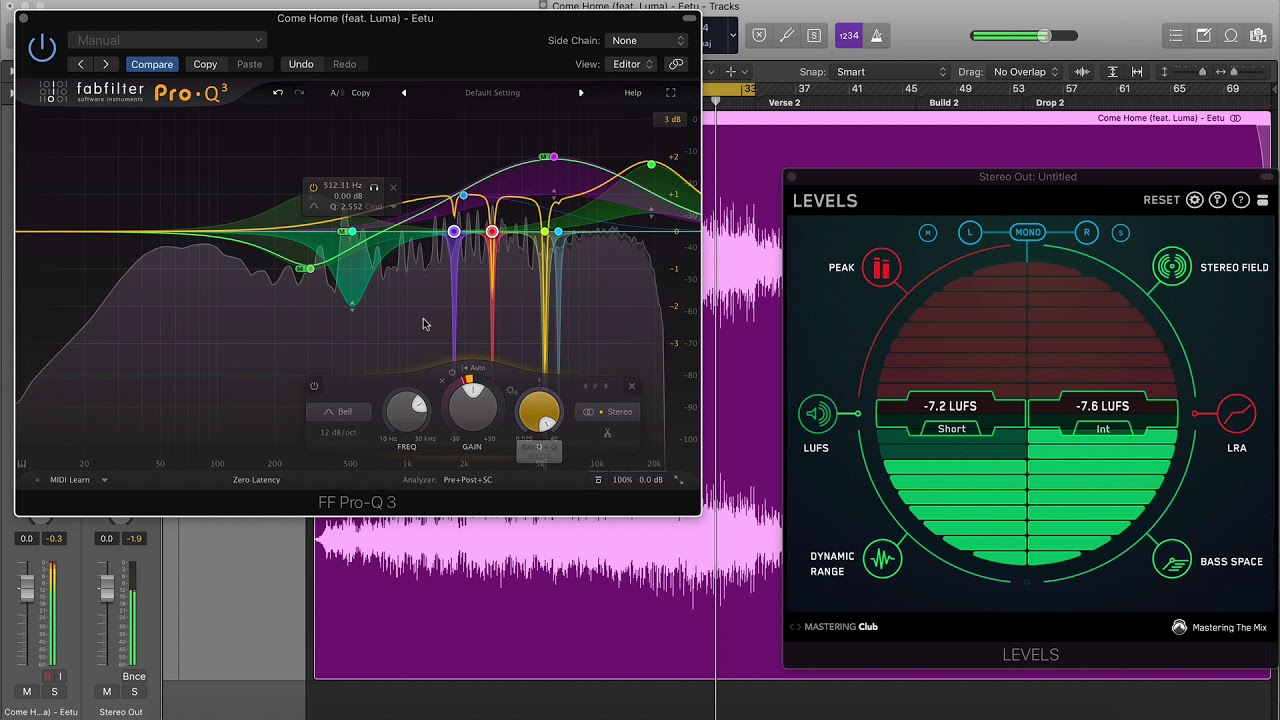Open the Stereo placement dropdown

pos(608,412)
